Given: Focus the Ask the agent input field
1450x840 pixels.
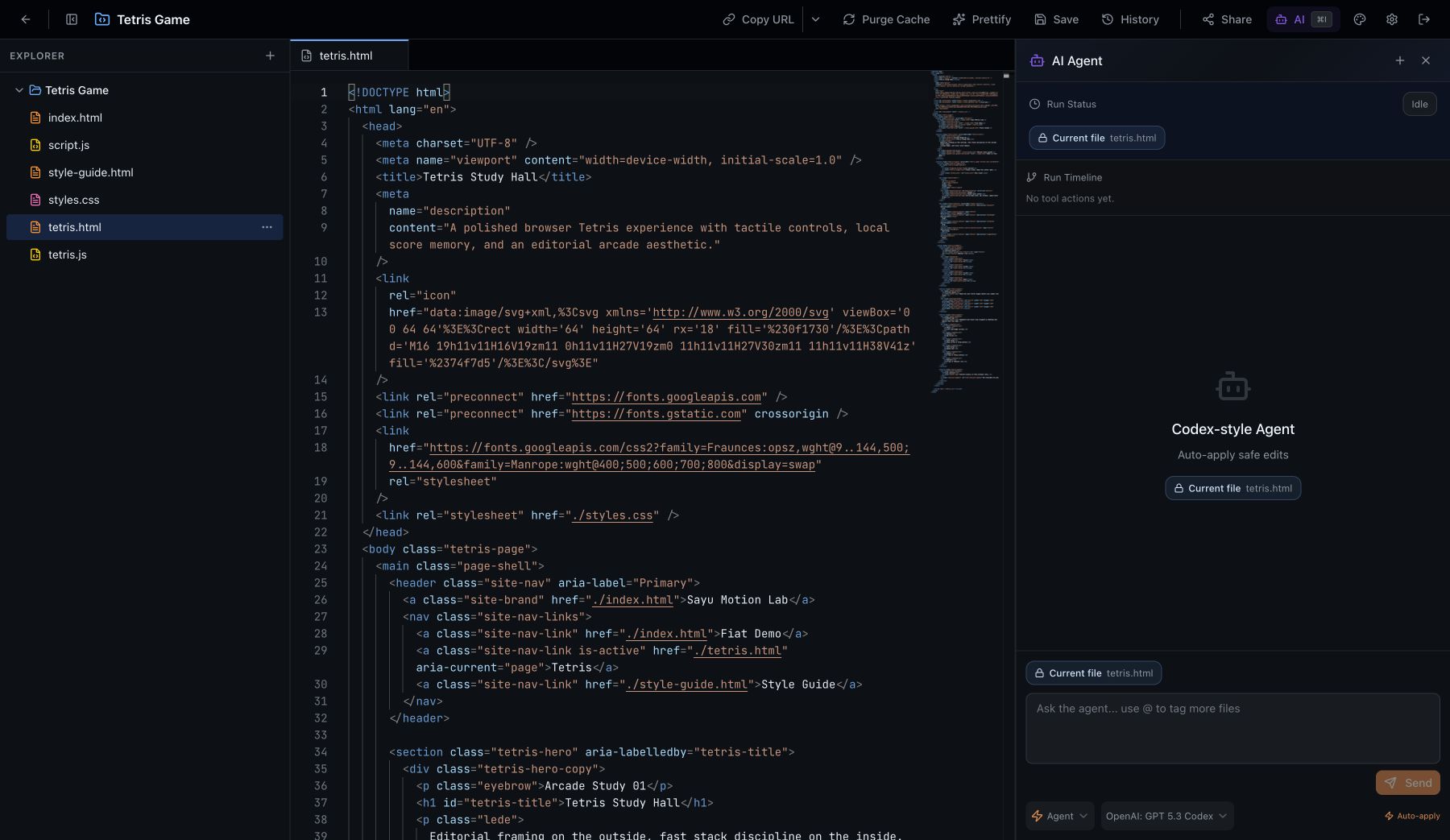Looking at the screenshot, I should point(1232,728).
